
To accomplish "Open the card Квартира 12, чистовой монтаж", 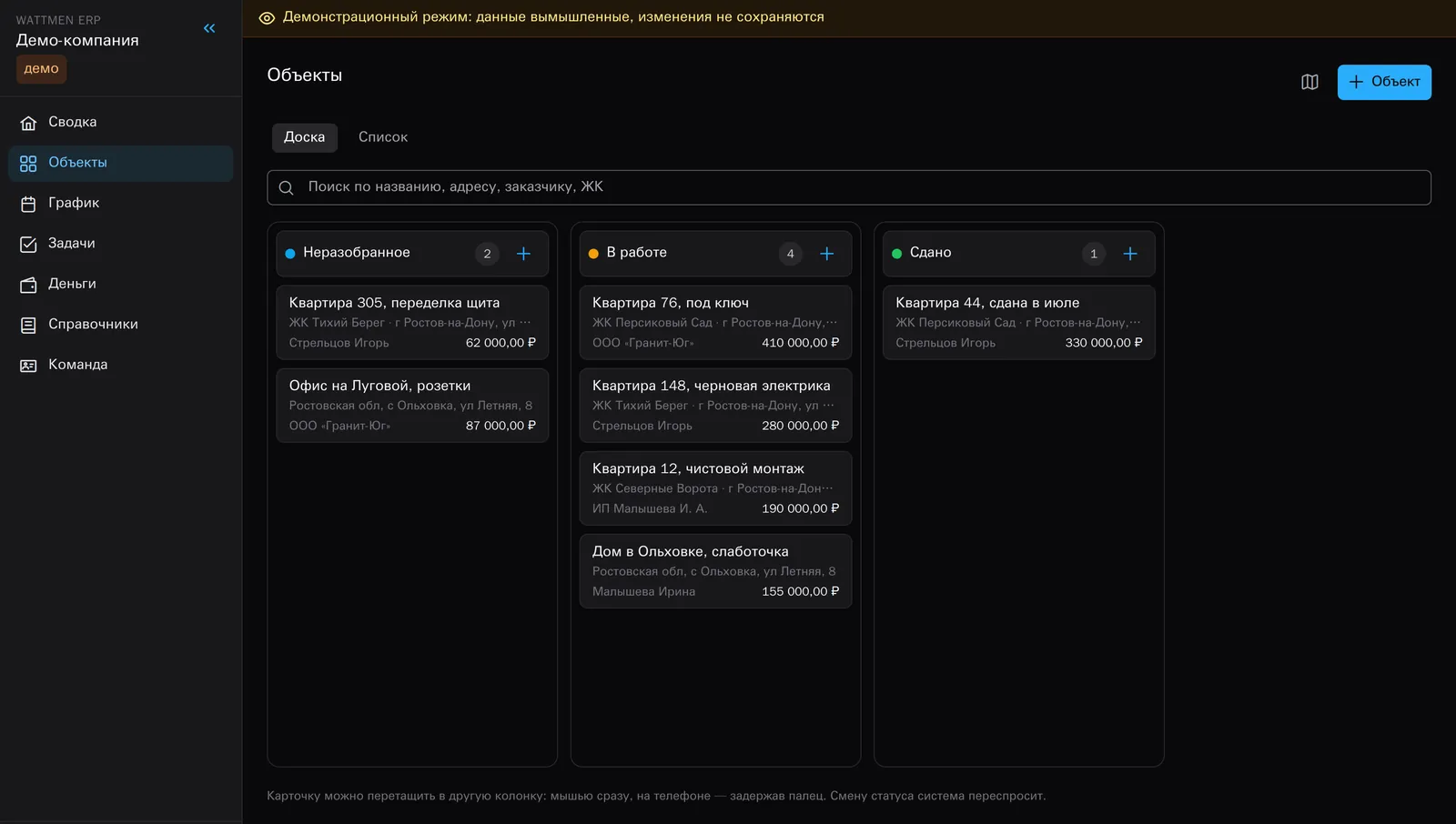I will click(x=716, y=488).
